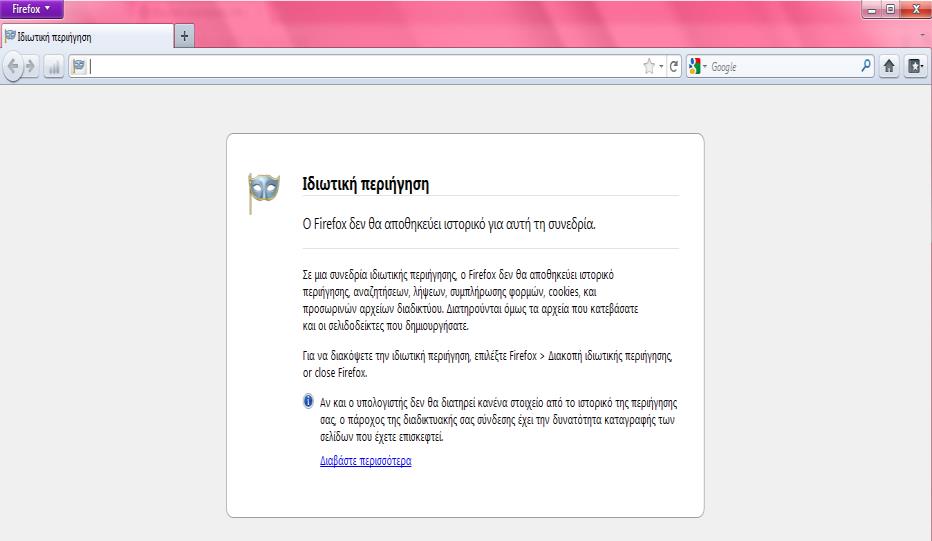Viewport: 932px width, 541px height.
Task: Click the magnifier search icon
Action: coord(866,66)
